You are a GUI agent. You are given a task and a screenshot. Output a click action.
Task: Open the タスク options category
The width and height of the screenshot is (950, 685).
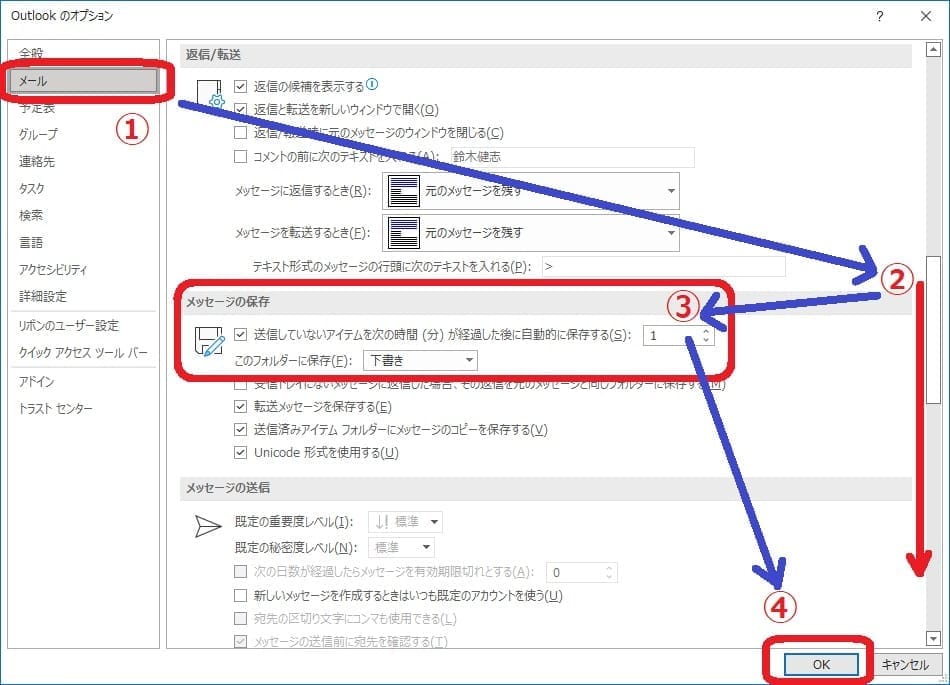click(x=32, y=188)
